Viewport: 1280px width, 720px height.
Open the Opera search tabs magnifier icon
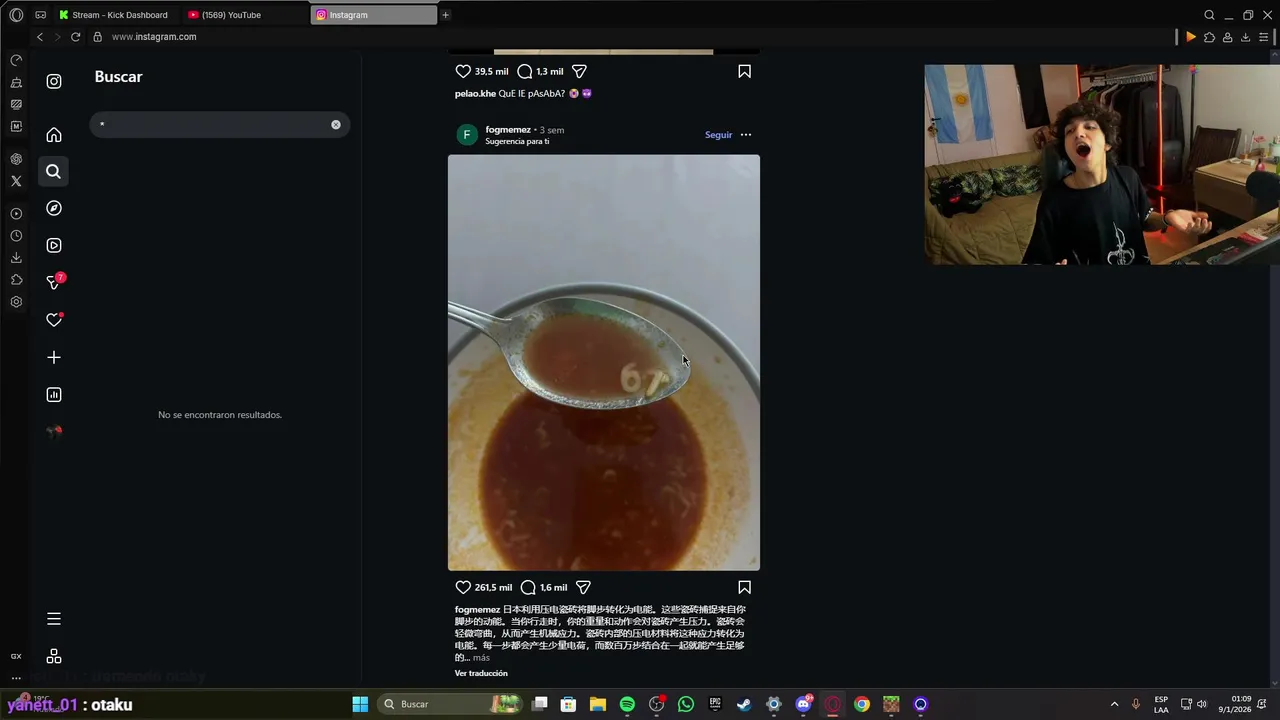1209,15
